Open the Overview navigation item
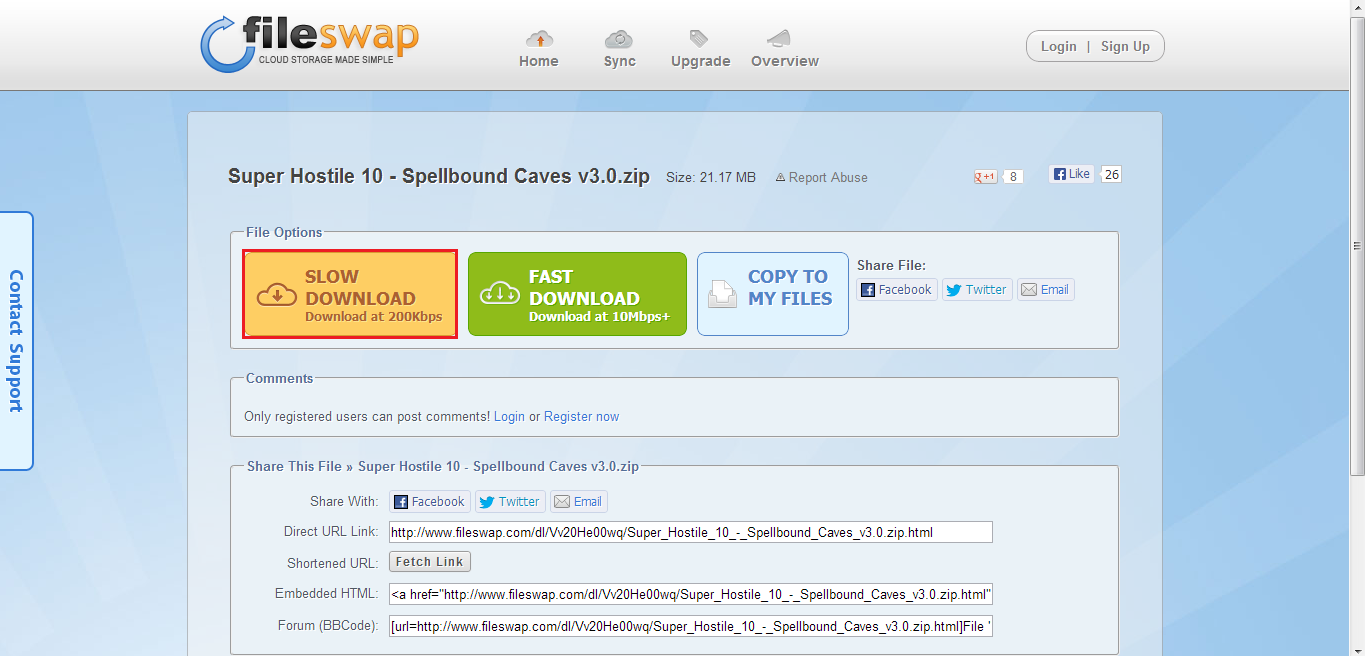The height and width of the screenshot is (656, 1365). (x=785, y=49)
